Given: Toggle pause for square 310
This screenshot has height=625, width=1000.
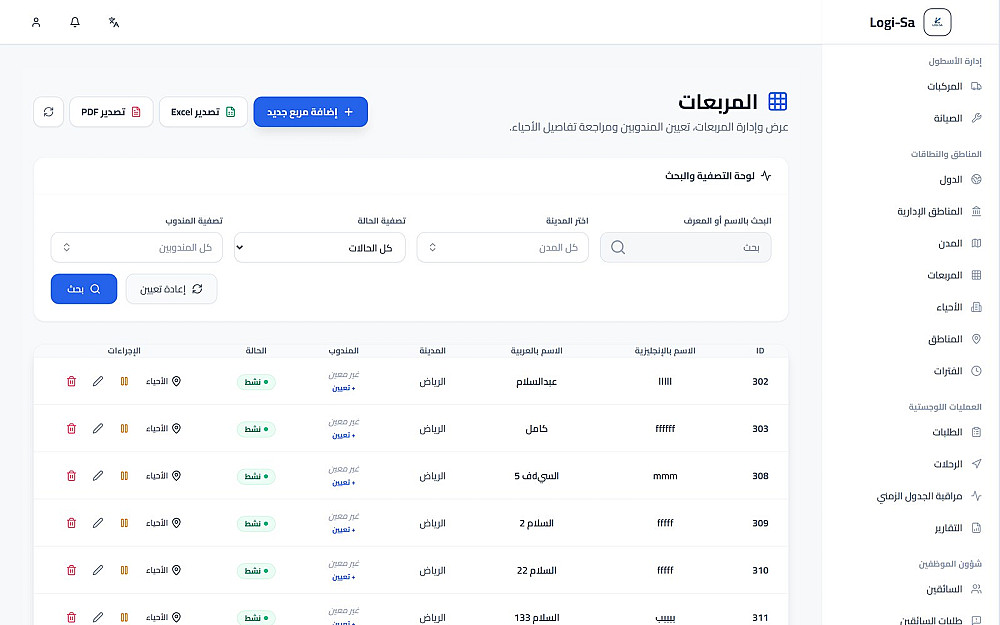Looking at the screenshot, I should [x=124, y=570].
